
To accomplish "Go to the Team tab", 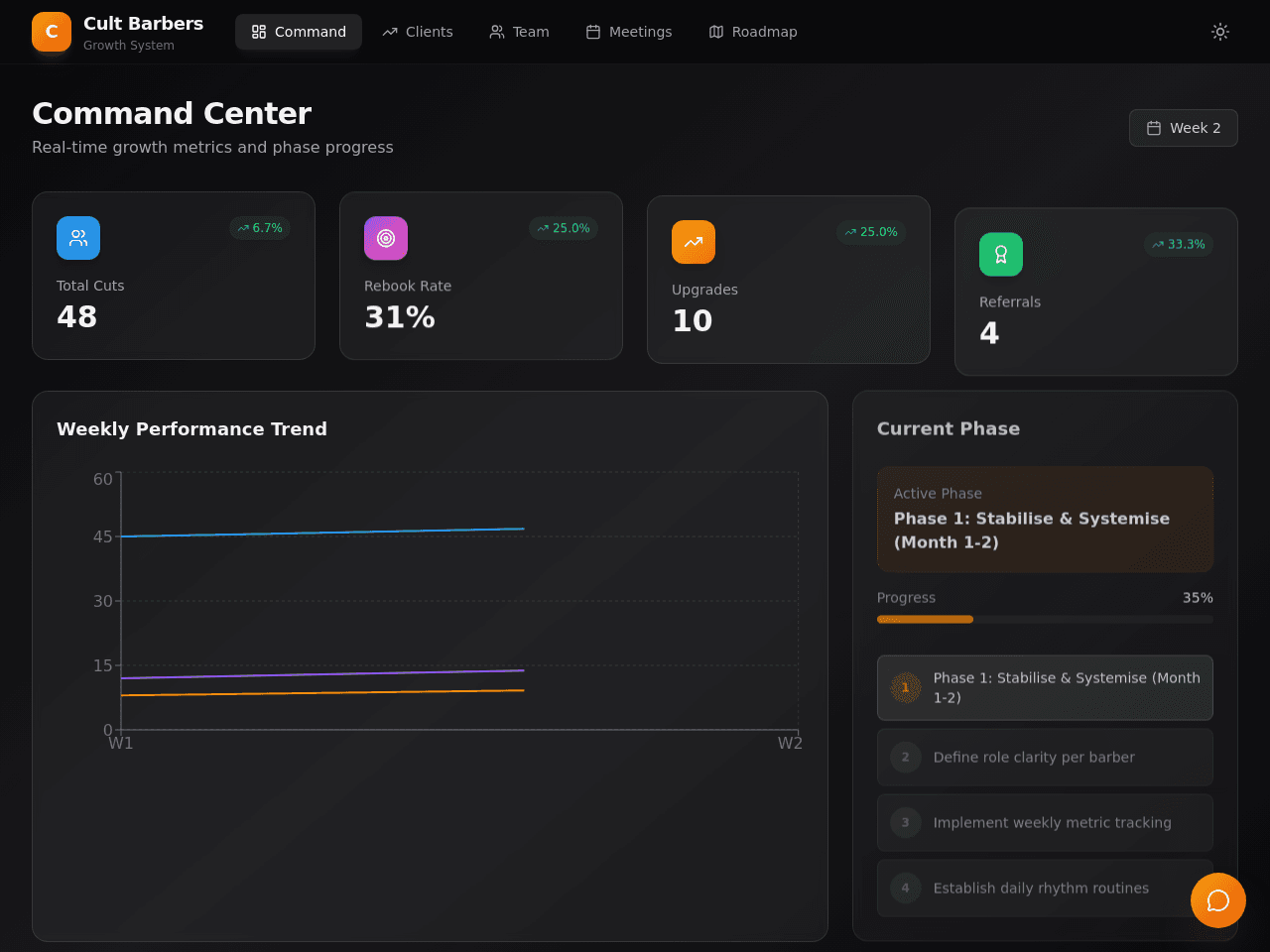I will pos(520,32).
